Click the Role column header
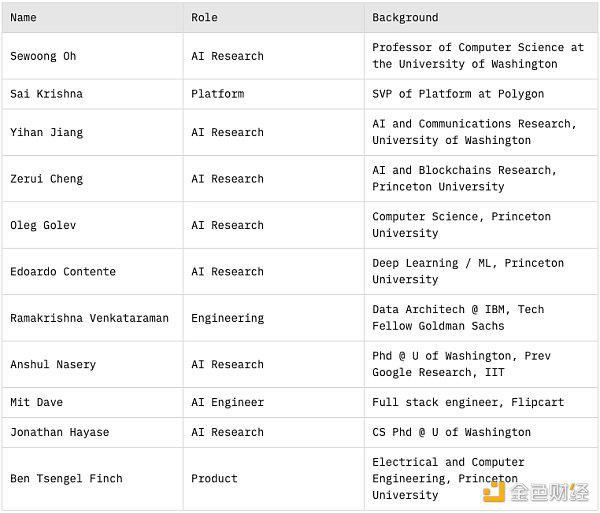 tap(204, 18)
